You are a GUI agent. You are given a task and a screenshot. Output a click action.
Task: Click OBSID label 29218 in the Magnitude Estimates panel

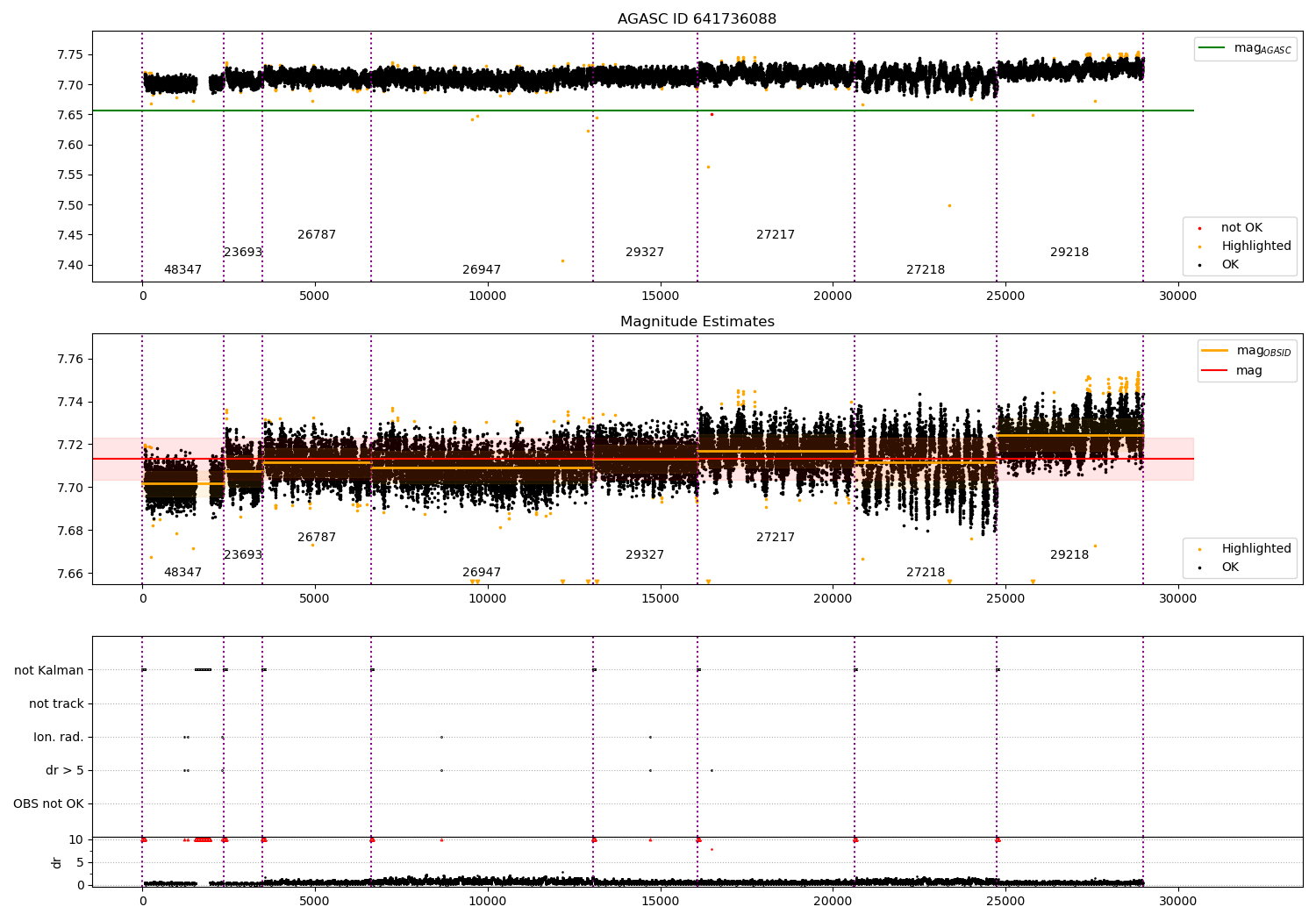coord(1069,555)
